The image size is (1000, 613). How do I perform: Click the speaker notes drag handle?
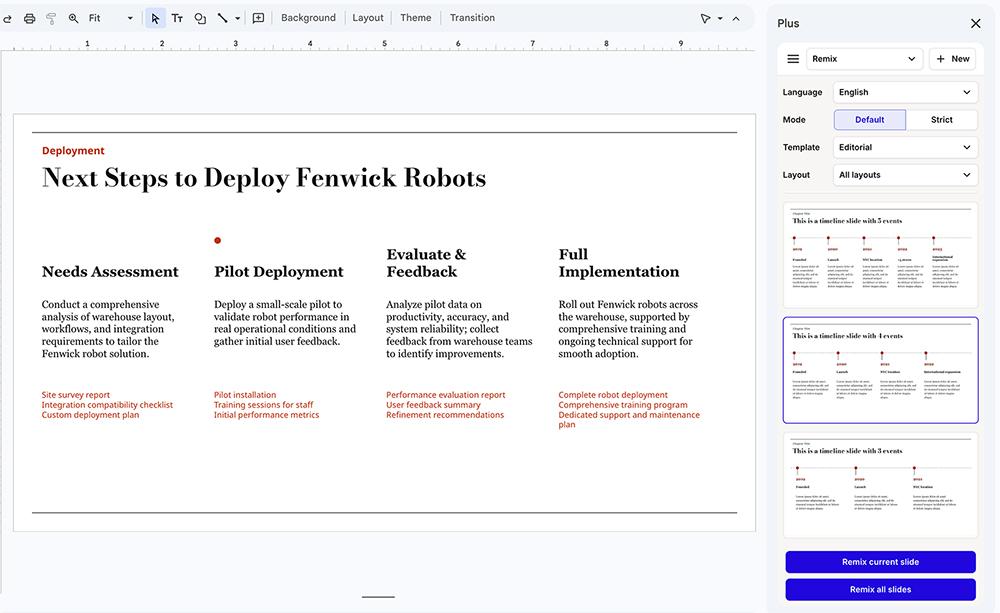(378, 597)
